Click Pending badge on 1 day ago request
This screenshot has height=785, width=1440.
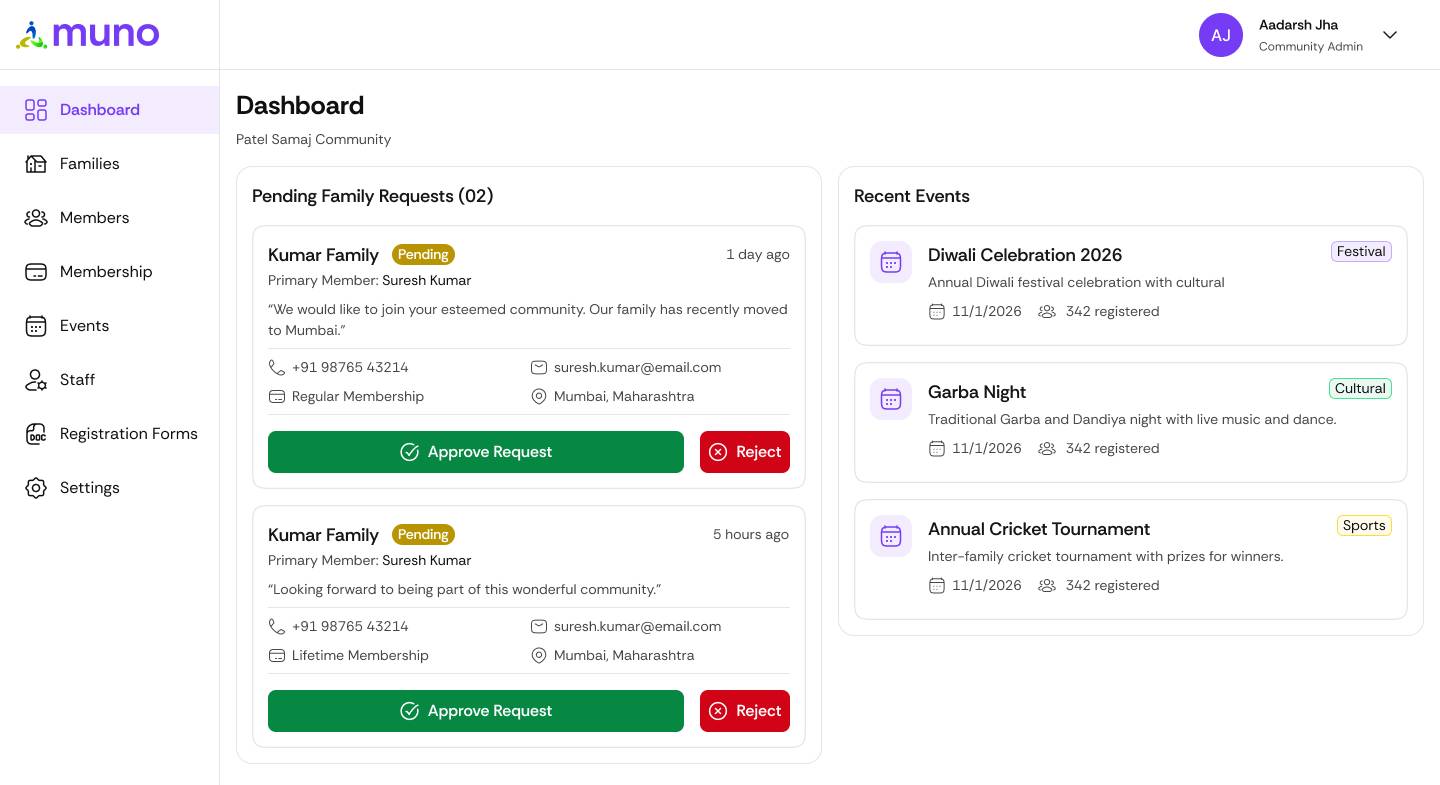pos(423,255)
